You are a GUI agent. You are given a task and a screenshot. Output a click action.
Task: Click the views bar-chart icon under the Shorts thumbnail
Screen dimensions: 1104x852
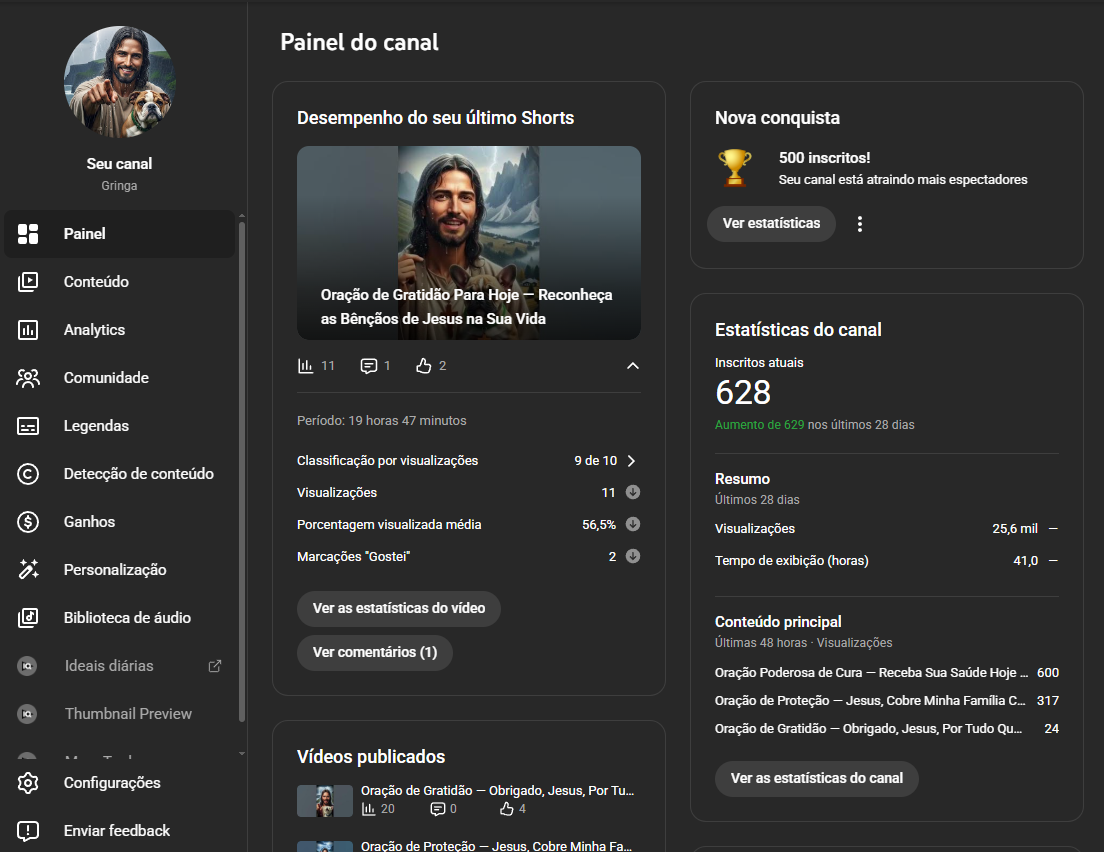[306, 365]
